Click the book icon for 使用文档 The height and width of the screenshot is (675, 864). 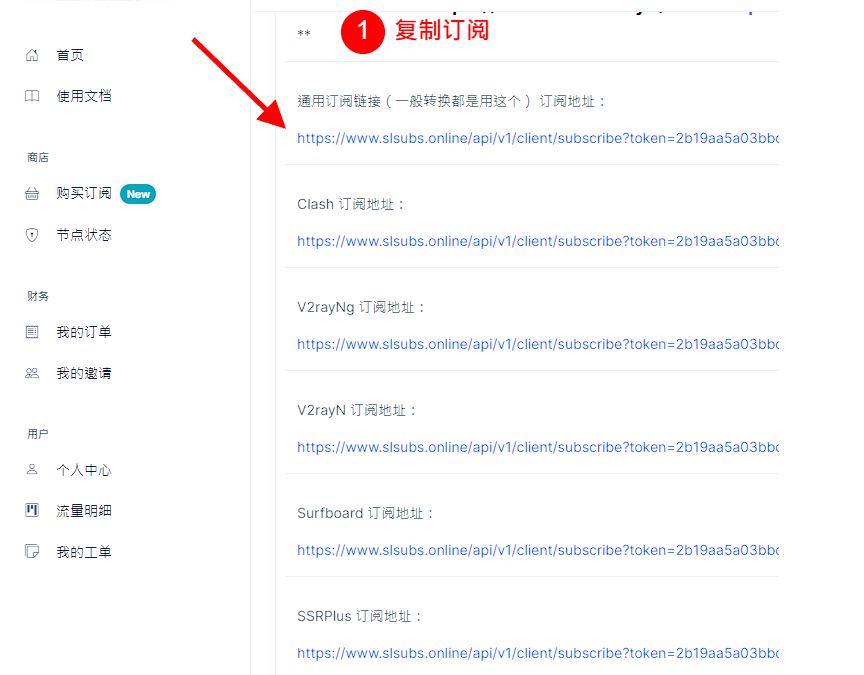coord(32,96)
